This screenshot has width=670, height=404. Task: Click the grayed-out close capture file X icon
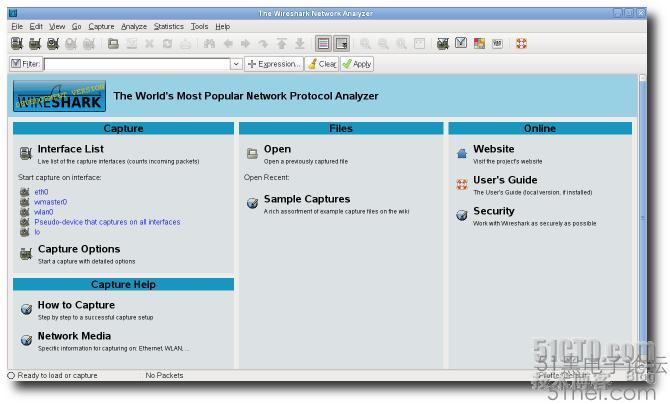(150, 43)
